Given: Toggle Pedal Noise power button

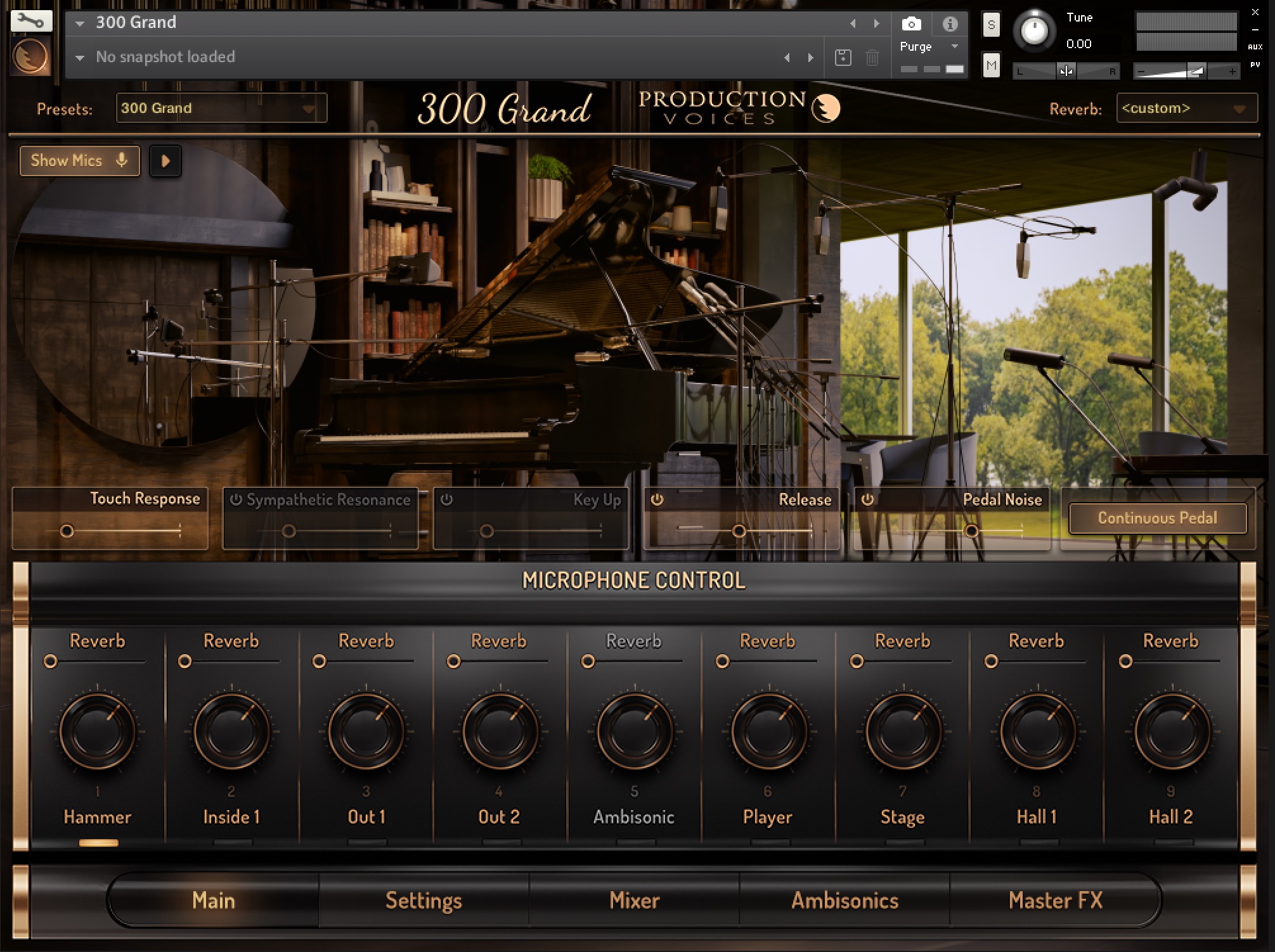Looking at the screenshot, I should click(867, 499).
